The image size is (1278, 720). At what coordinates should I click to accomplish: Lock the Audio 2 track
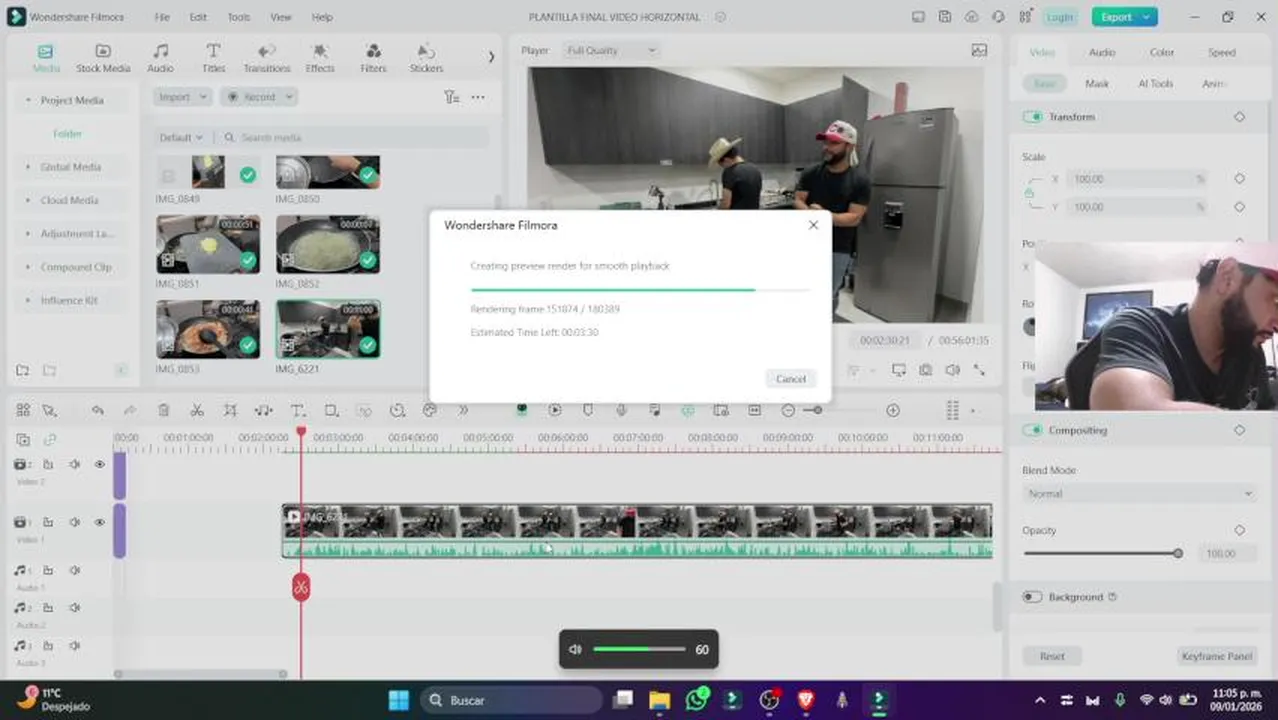(x=48, y=608)
